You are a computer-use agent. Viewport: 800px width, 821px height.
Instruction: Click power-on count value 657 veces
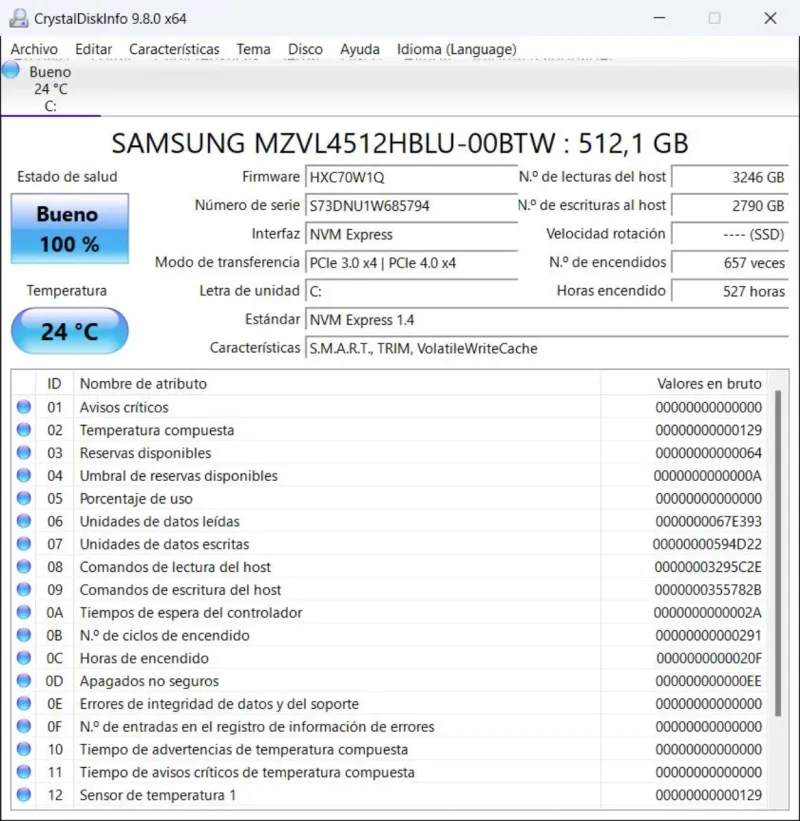730,263
